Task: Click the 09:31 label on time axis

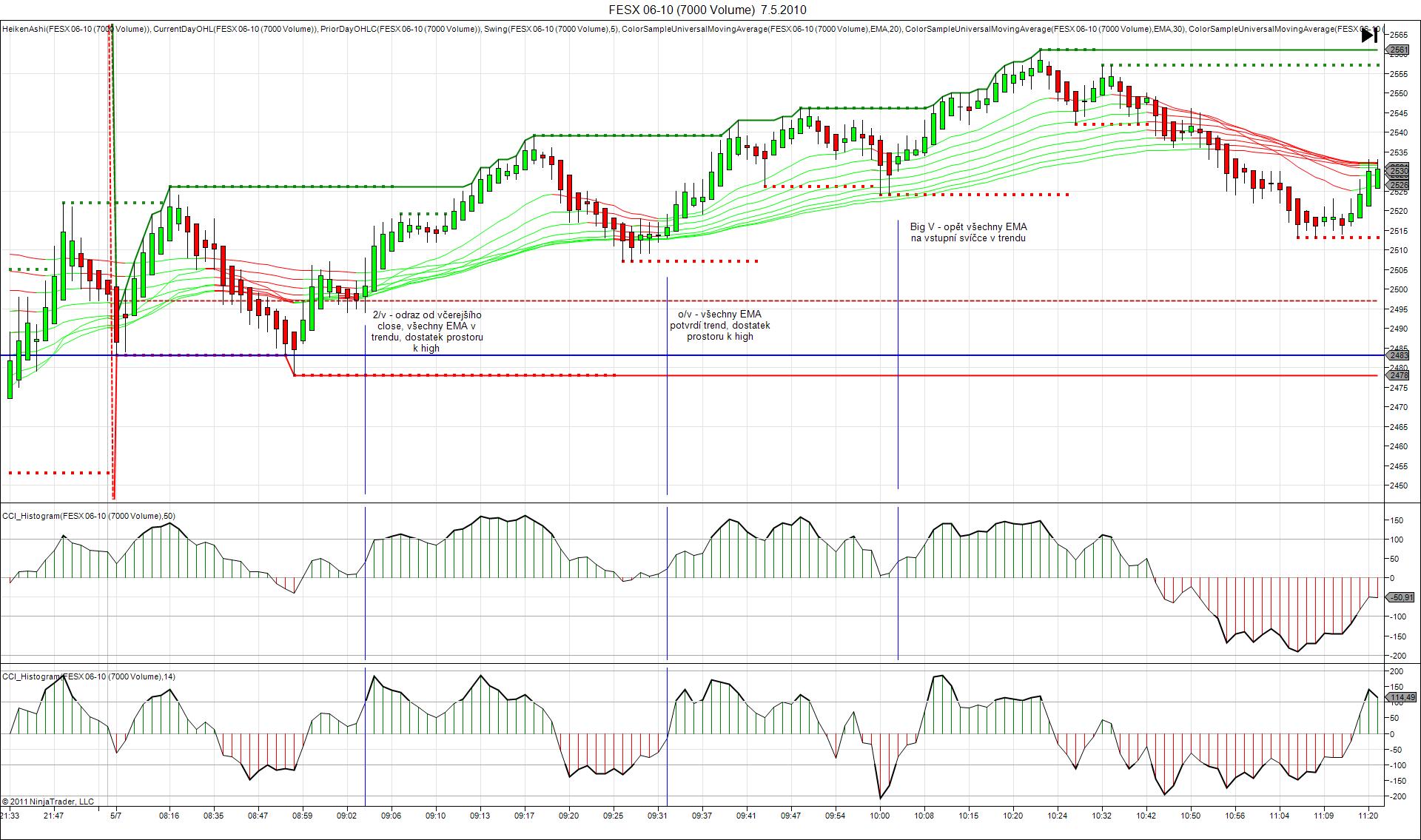Action: point(657,816)
